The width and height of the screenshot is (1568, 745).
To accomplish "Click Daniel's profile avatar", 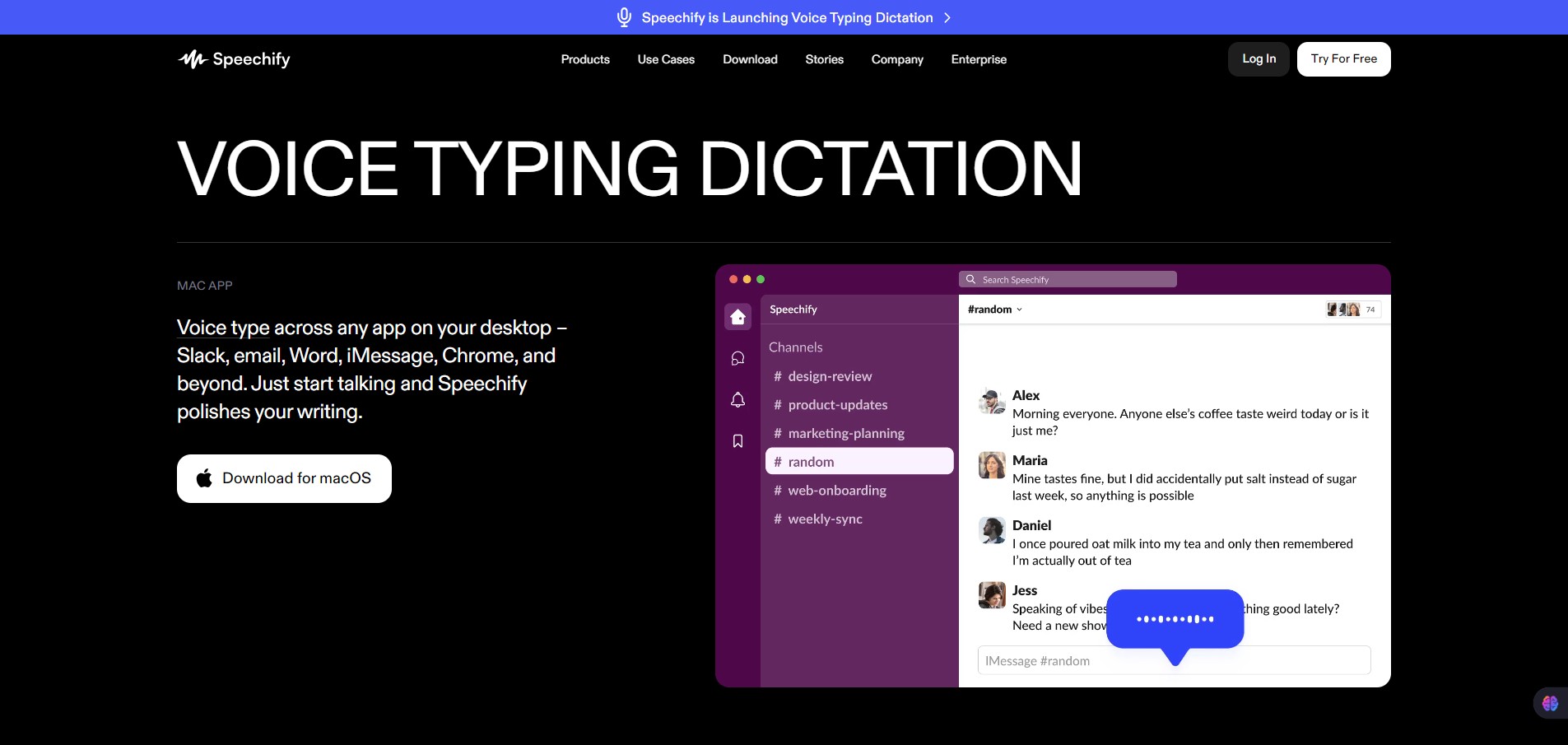I will point(992,530).
